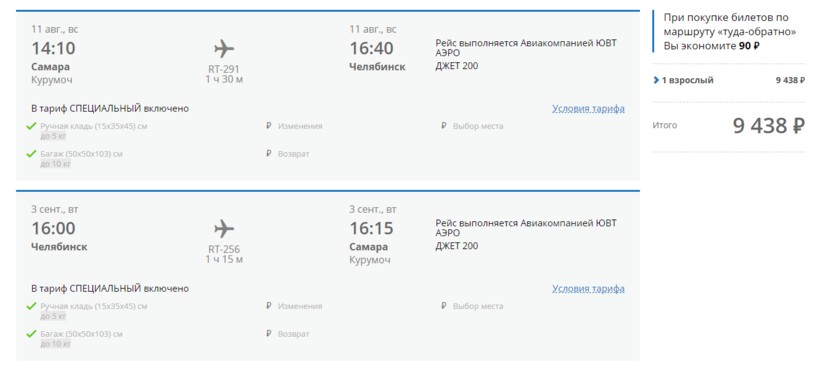This screenshot has height=370, width=820.
Task: Click the airplane icon for flight RT-291
Action: [x=224, y=49]
